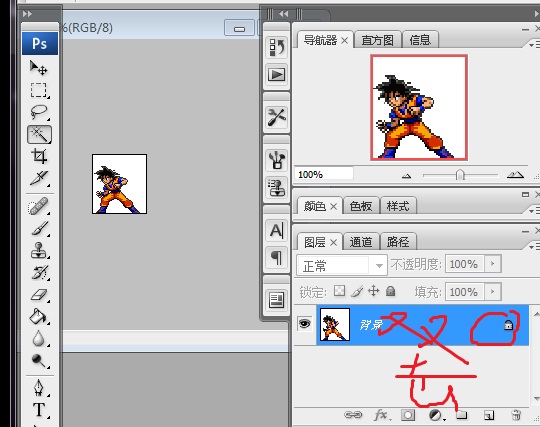Hide the Background layer eye icon
This screenshot has width=540, height=427.
pyautogui.click(x=304, y=323)
